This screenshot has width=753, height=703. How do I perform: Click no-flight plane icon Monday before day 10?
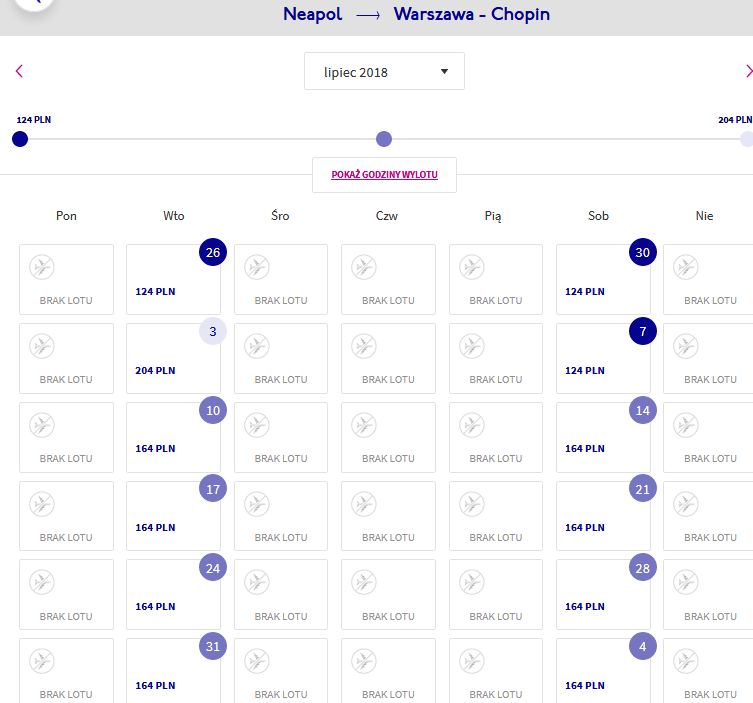(42, 425)
